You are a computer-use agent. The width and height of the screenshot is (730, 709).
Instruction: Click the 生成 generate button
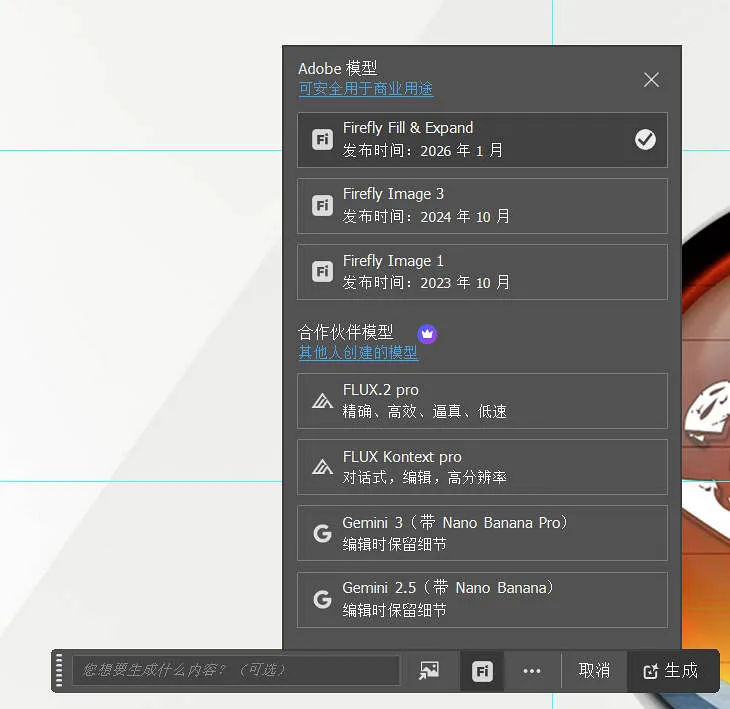click(x=671, y=671)
